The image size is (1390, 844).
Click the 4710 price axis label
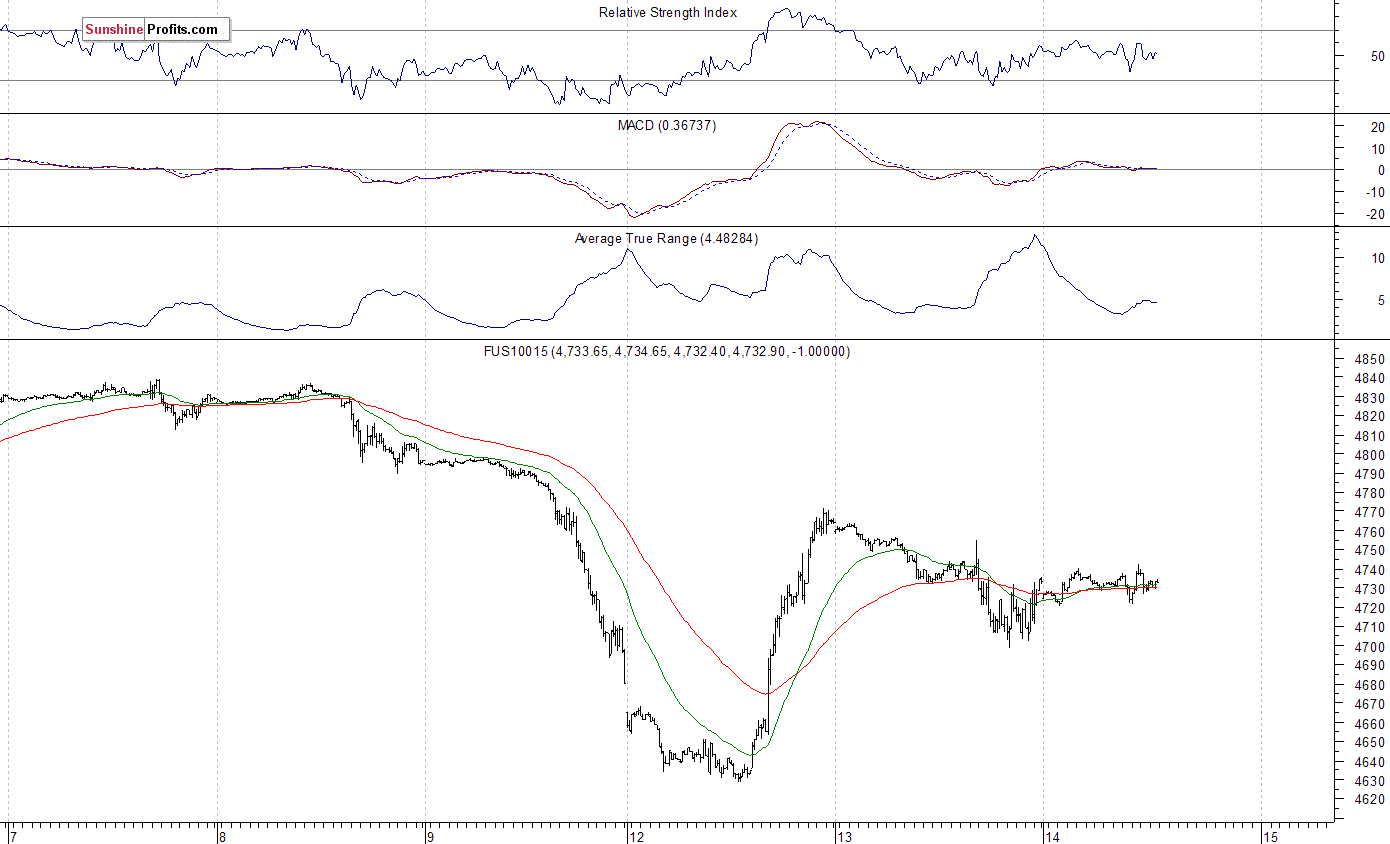pyautogui.click(x=1370, y=628)
